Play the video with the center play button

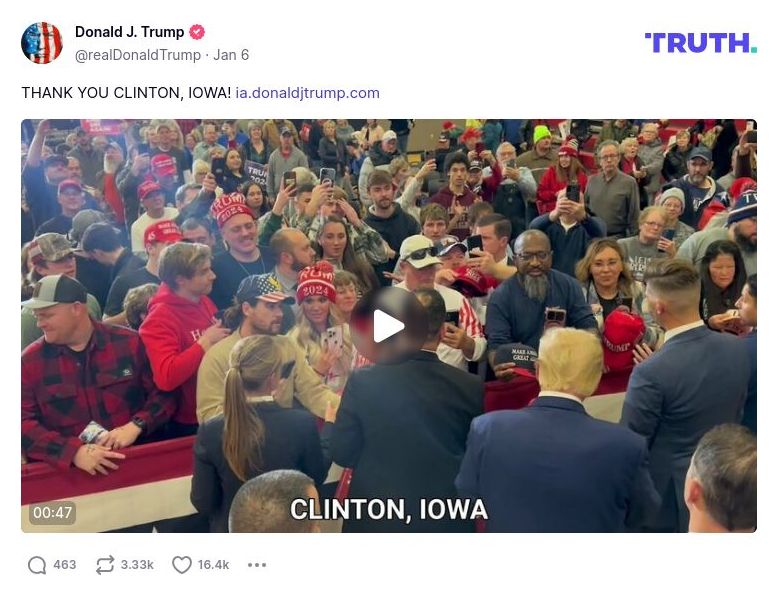point(389,326)
